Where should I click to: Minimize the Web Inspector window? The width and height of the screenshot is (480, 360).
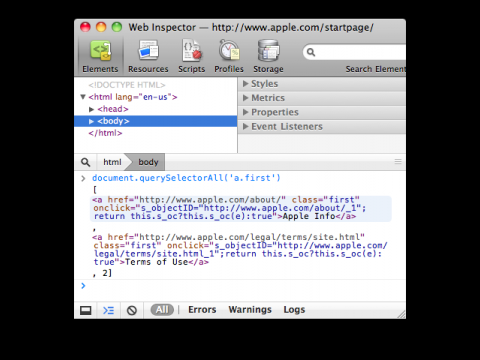101,27
